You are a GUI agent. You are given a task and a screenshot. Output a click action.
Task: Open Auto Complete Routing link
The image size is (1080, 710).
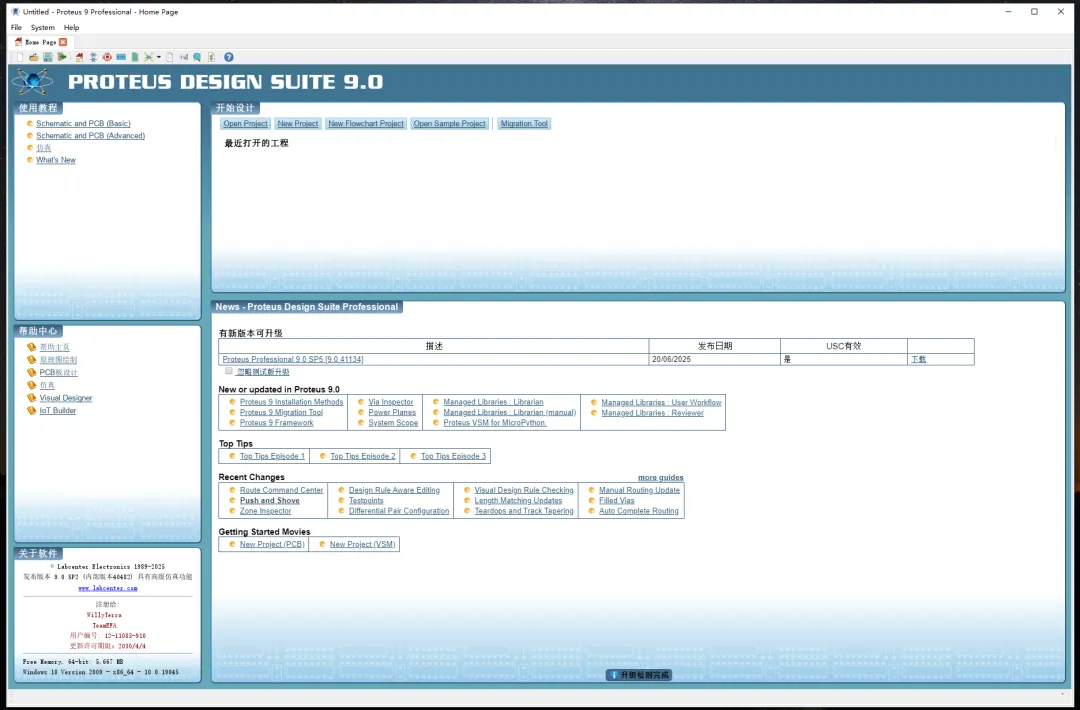point(638,511)
